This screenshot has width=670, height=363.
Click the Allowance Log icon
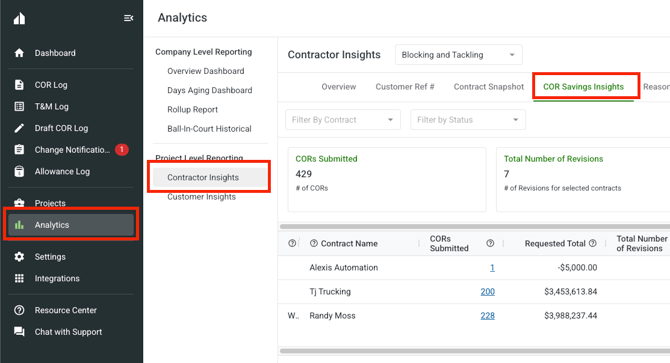tap(19, 171)
